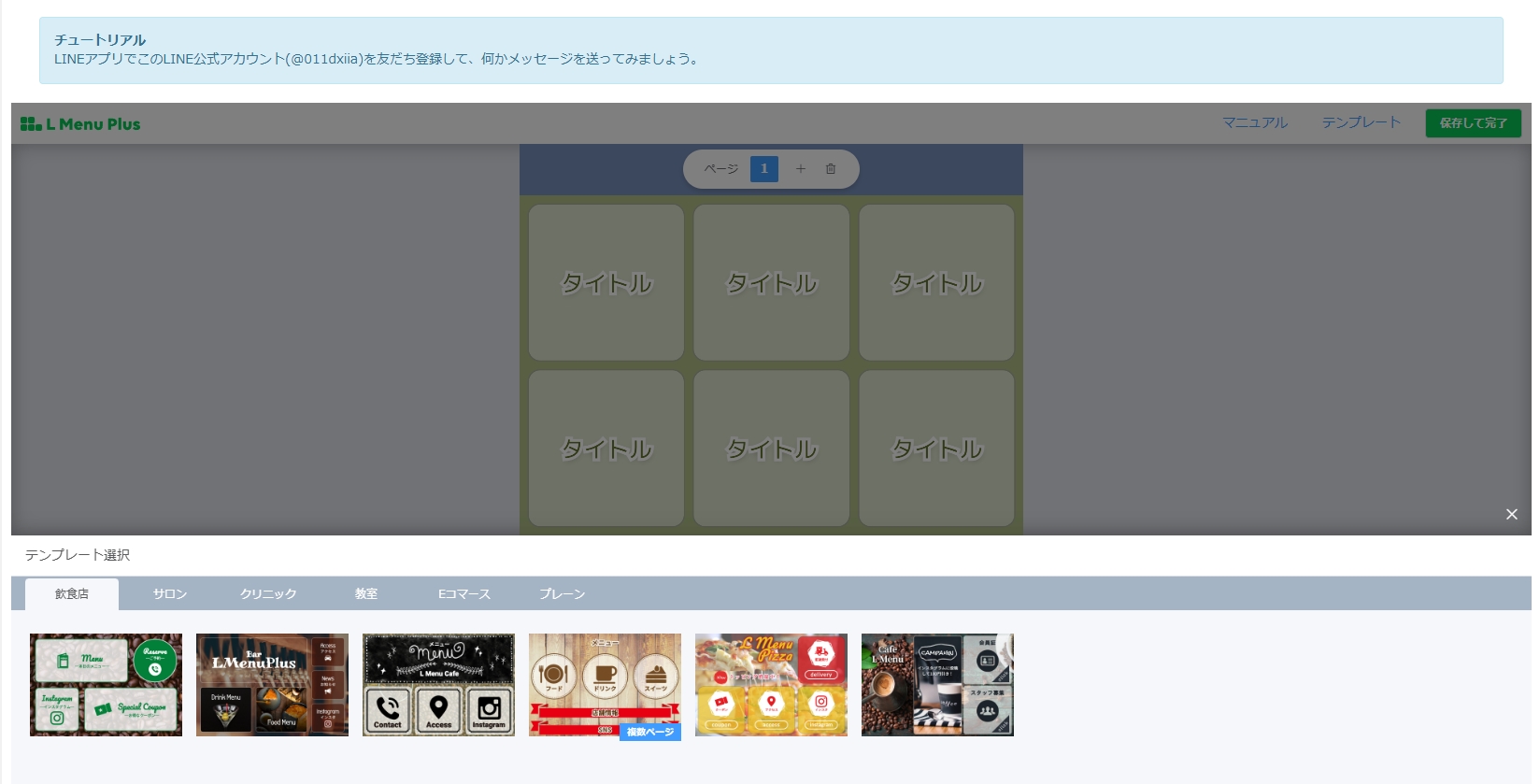This screenshot has height=784, width=1540.
Task: Open the クリニック template tab
Action: click(268, 594)
